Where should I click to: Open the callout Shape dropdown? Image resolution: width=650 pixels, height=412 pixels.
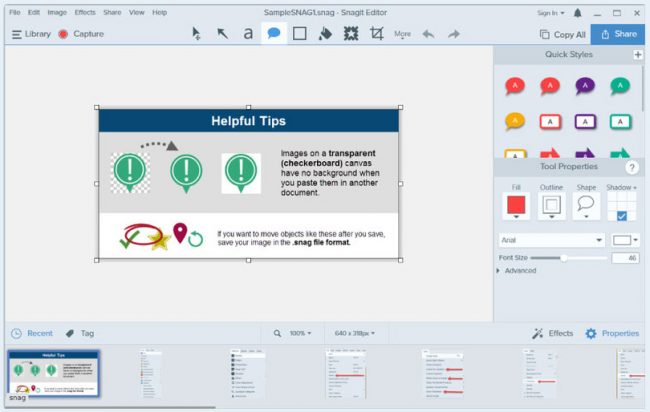point(586,217)
